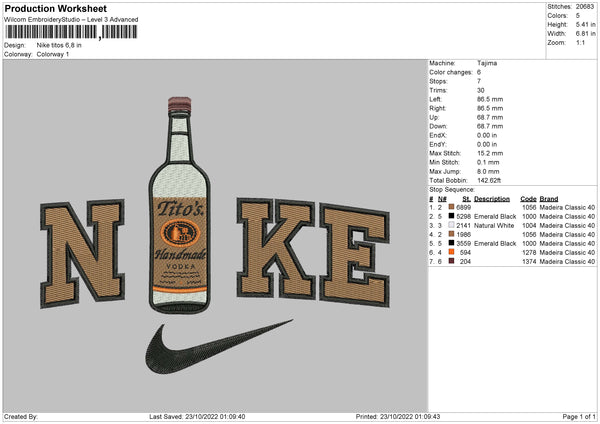Click 'Madeira Classic 40' in stop row 7
Viewport: 600px width, 424px height.
(567, 261)
